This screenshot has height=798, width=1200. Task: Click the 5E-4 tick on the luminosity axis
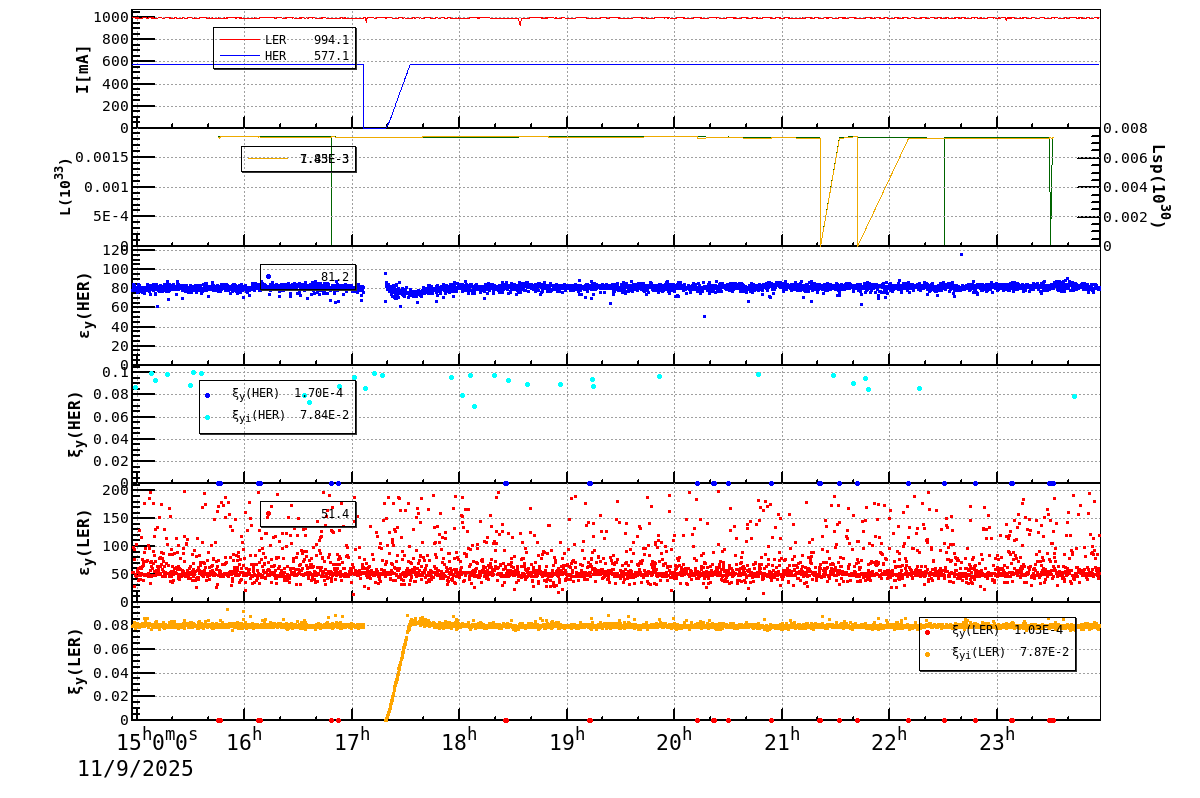[x=111, y=215]
